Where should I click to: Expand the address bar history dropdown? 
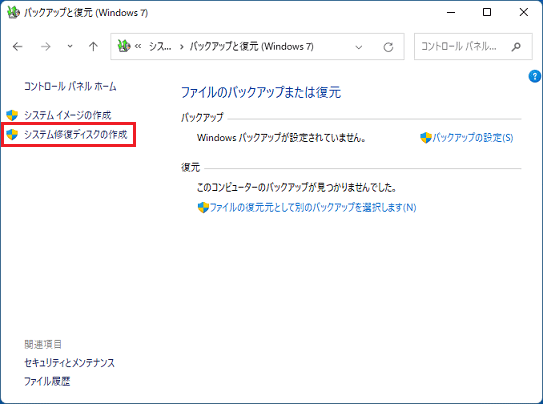[359, 47]
